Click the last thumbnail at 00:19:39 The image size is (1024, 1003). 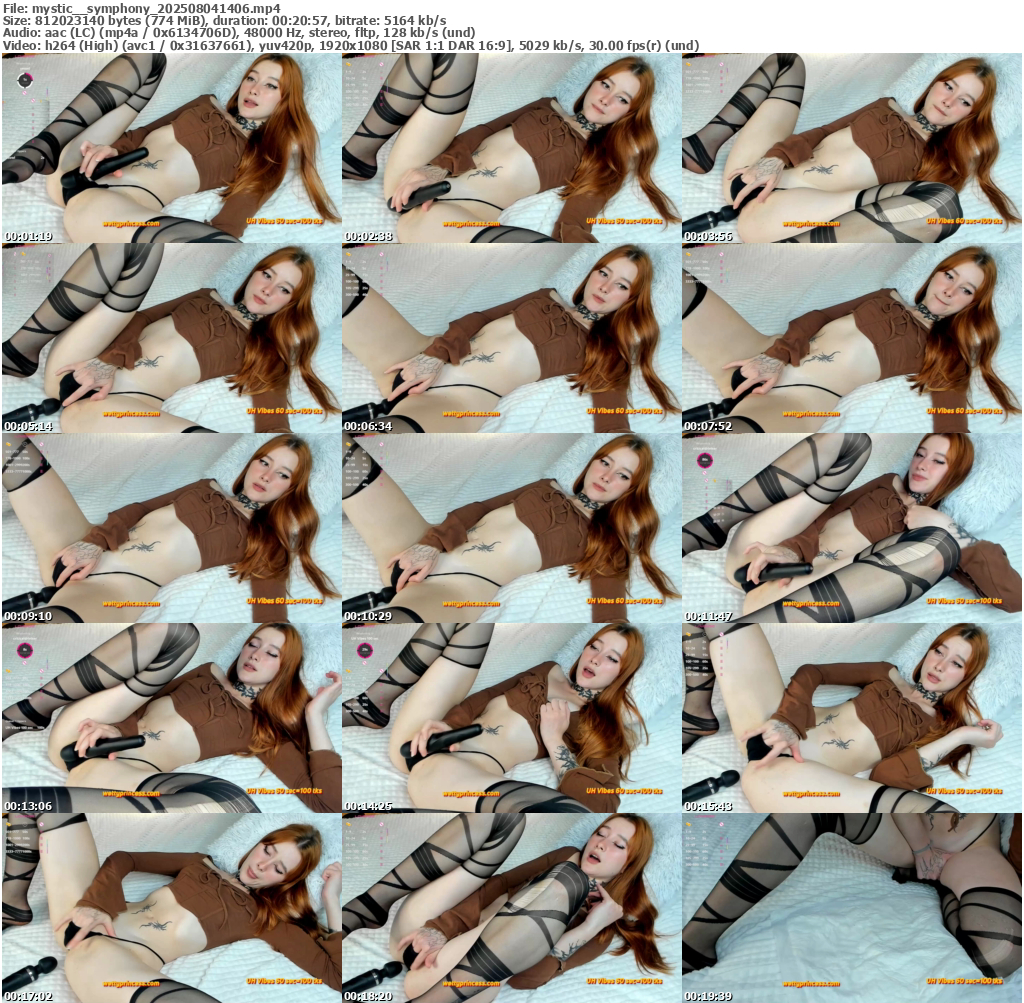(x=851, y=908)
